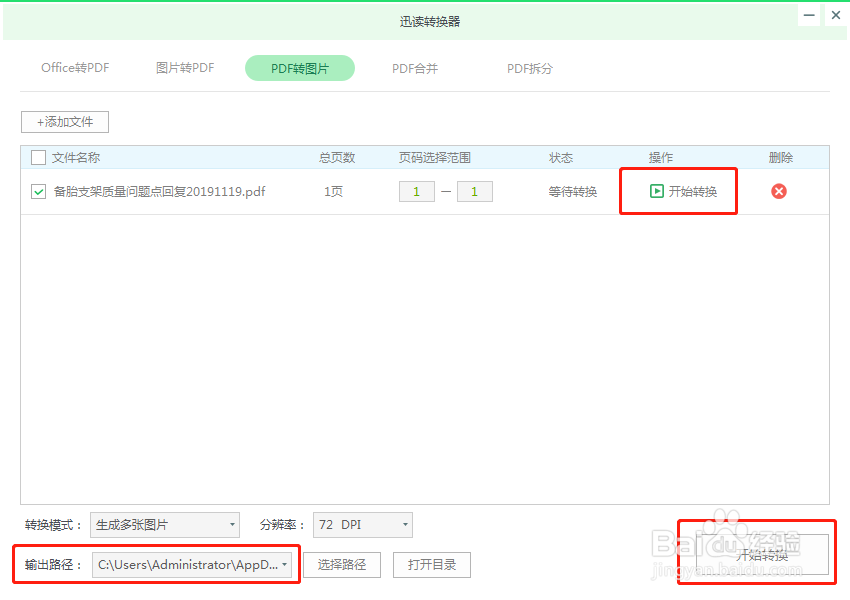Expand the 输出路径 combo box
The image size is (850, 600).
(x=192, y=565)
